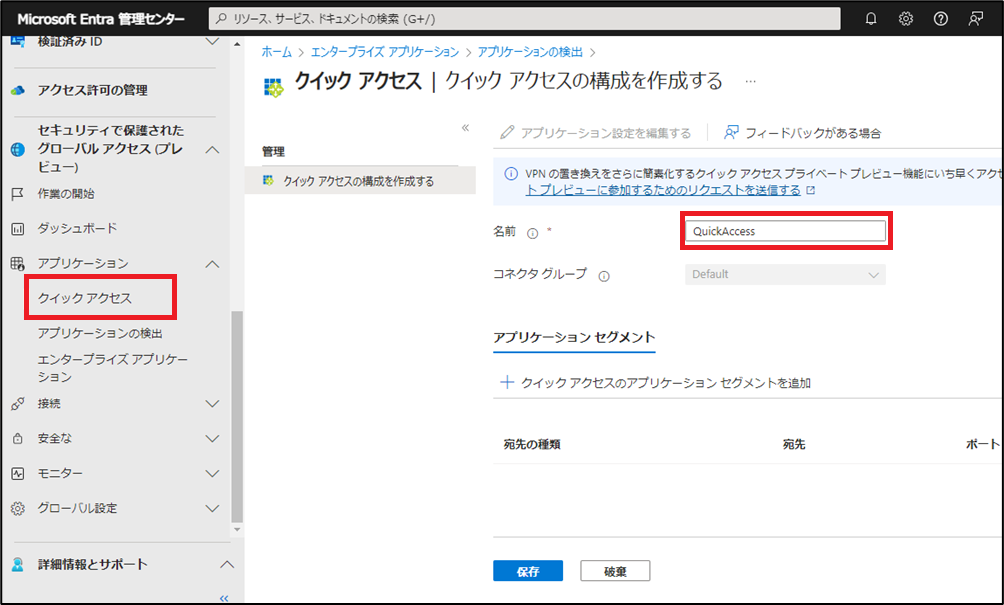The height and width of the screenshot is (605, 1004).
Task: Expand the 接続 section chevron
Action: point(212,403)
